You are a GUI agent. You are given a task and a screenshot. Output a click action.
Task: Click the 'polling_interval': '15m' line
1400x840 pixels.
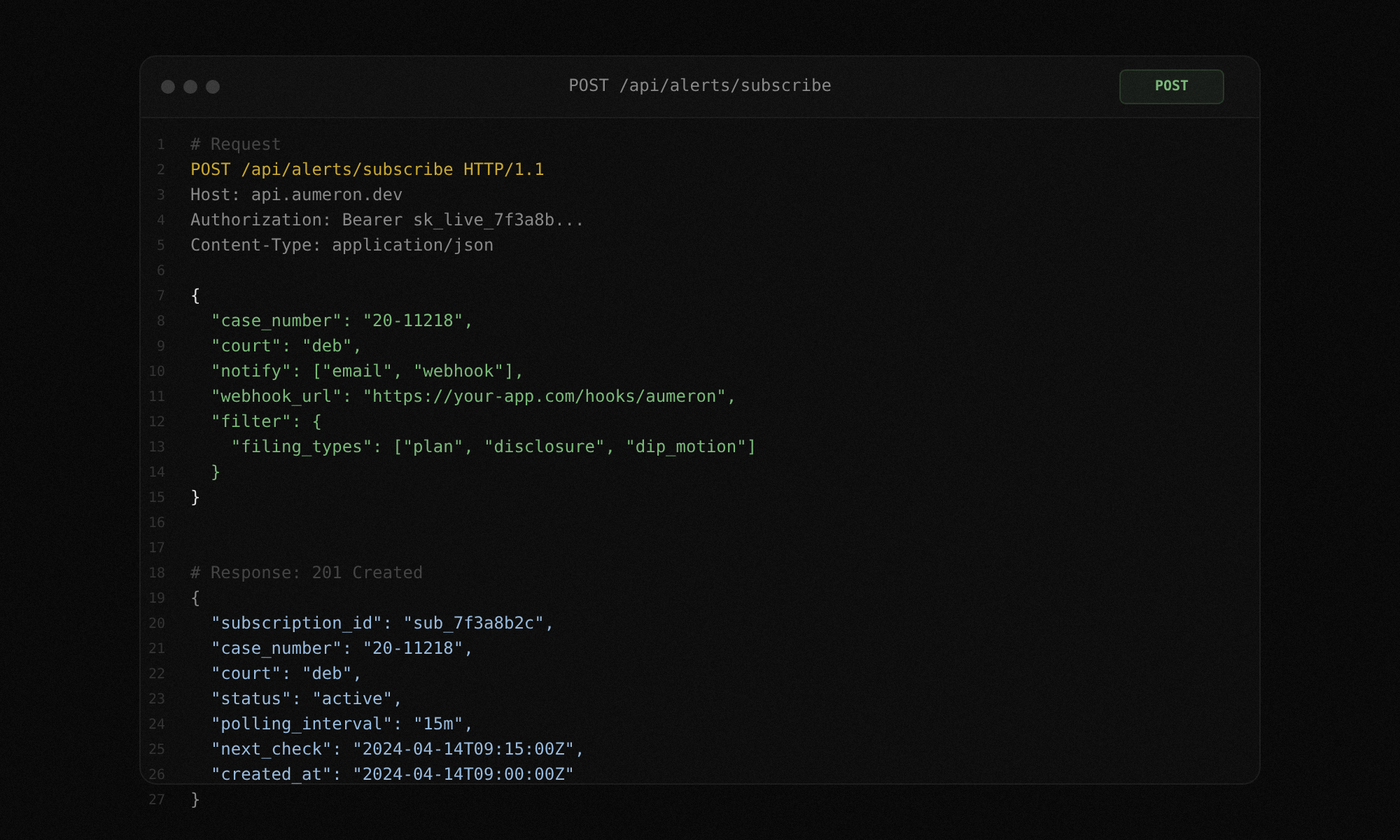pos(342,724)
